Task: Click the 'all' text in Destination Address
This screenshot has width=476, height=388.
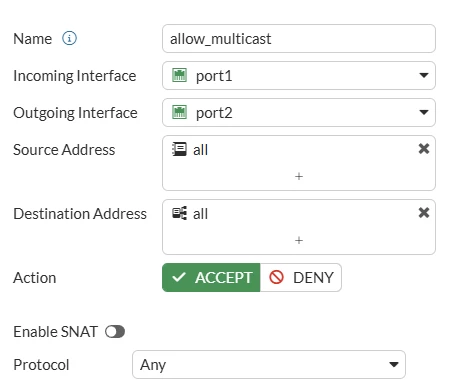Action: 200,214
